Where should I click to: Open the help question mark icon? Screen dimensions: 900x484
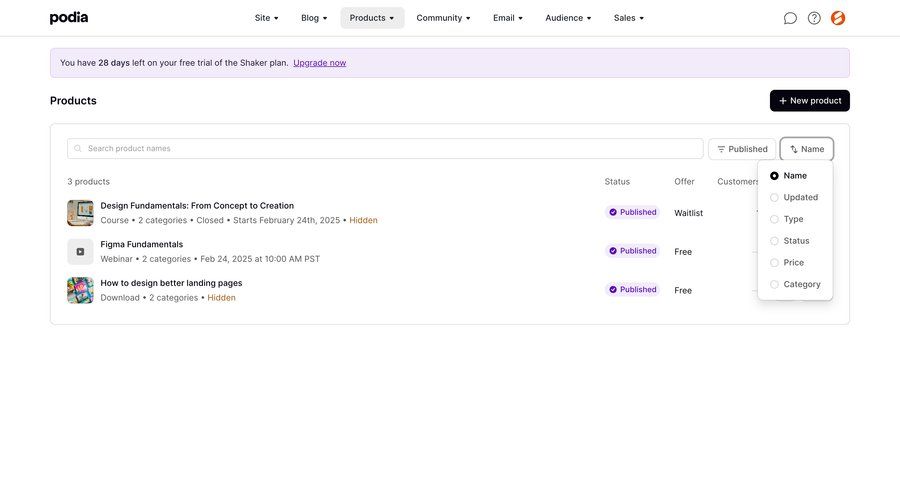pyautogui.click(x=814, y=18)
